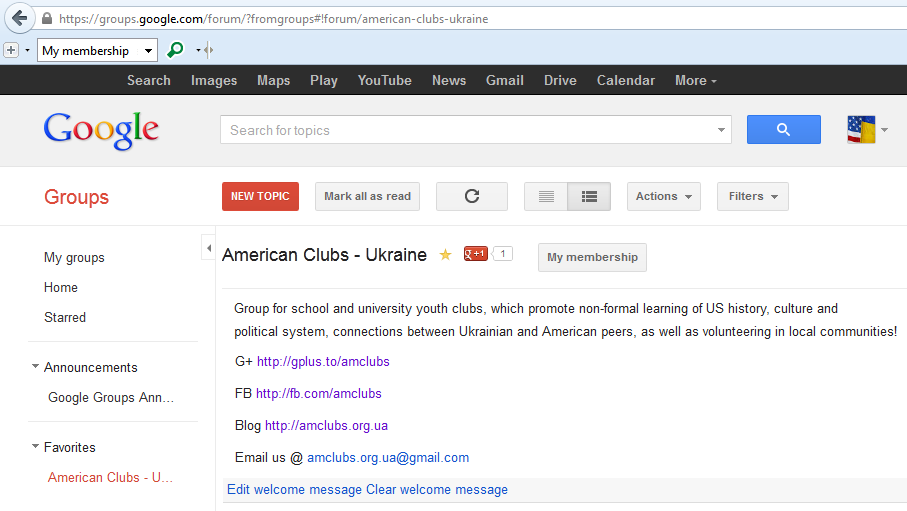Refresh the topic list

[x=472, y=196]
